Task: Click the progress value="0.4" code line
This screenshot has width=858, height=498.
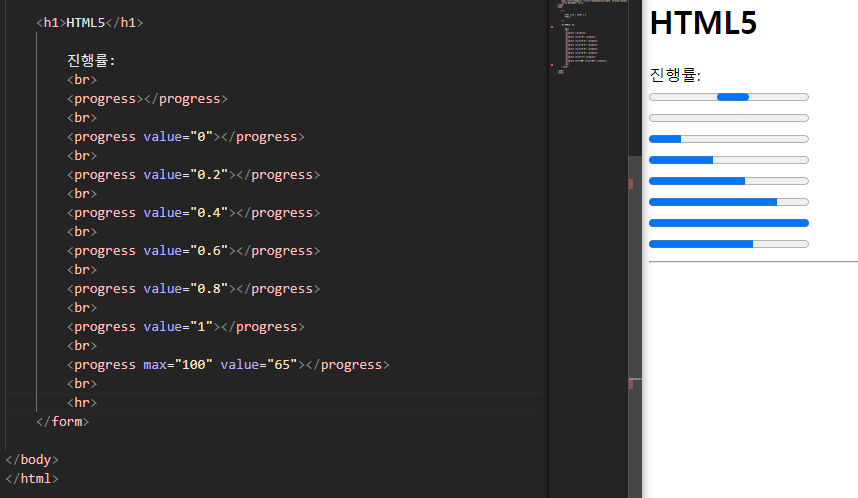Action: click(x=193, y=213)
